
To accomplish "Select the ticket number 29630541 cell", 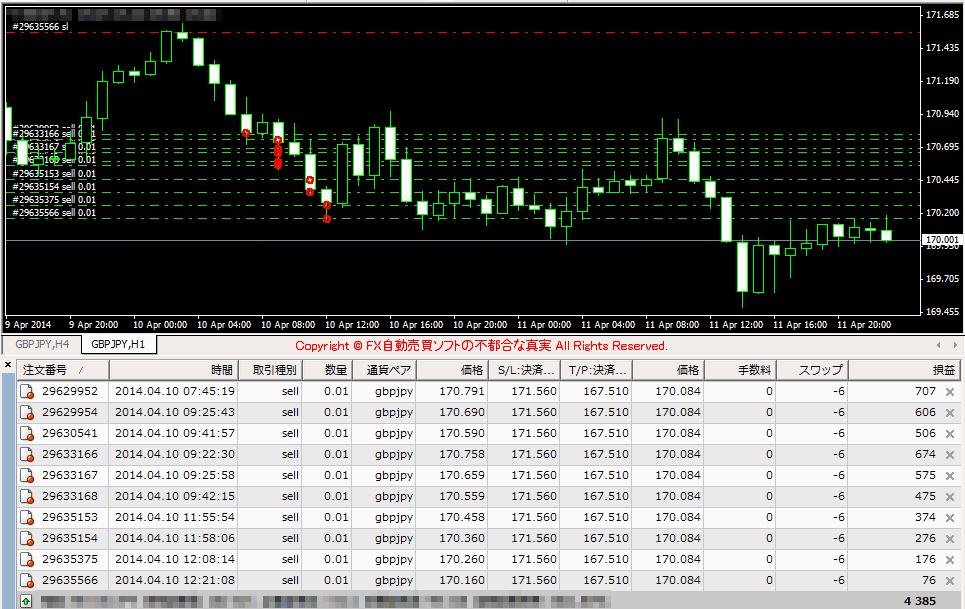I will (70, 433).
